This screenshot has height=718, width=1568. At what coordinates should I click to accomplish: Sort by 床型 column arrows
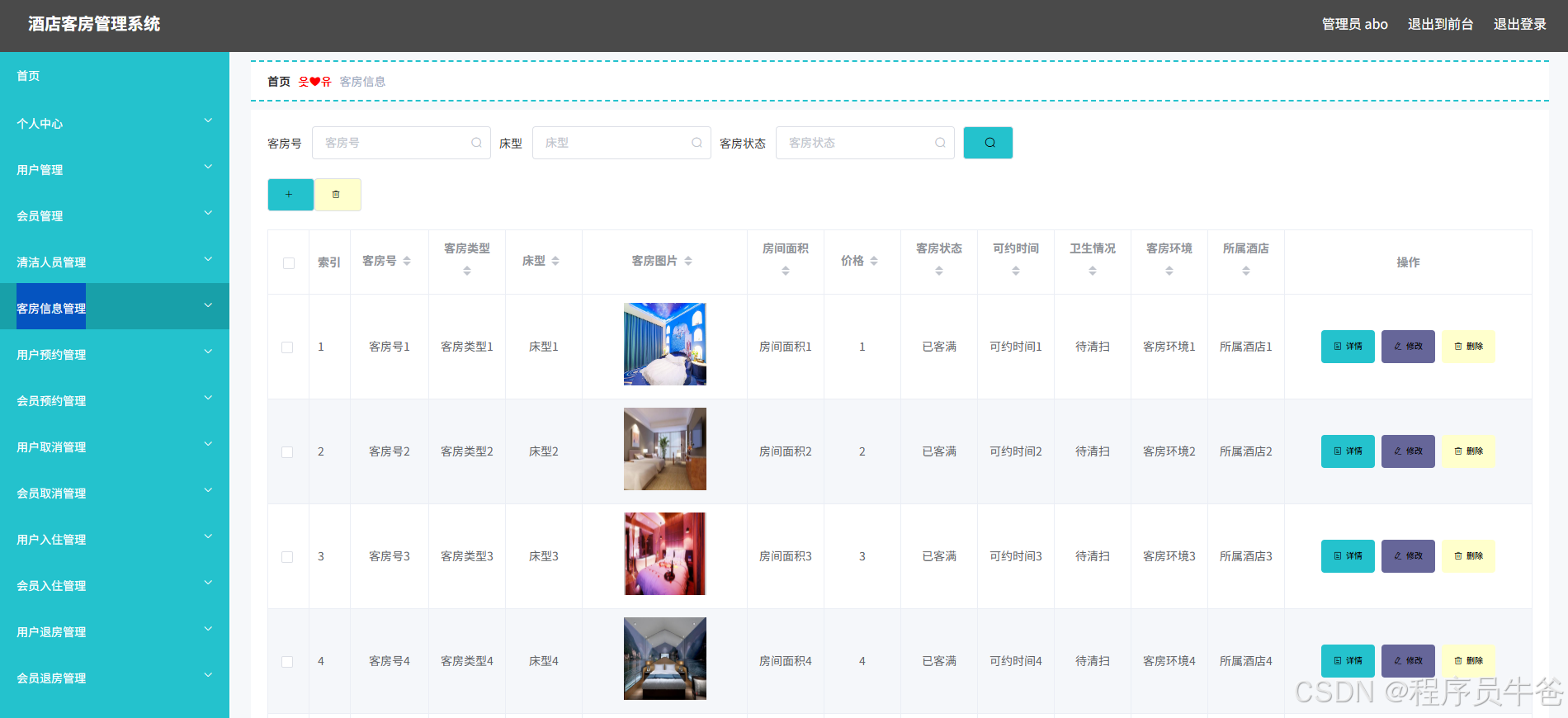555,261
